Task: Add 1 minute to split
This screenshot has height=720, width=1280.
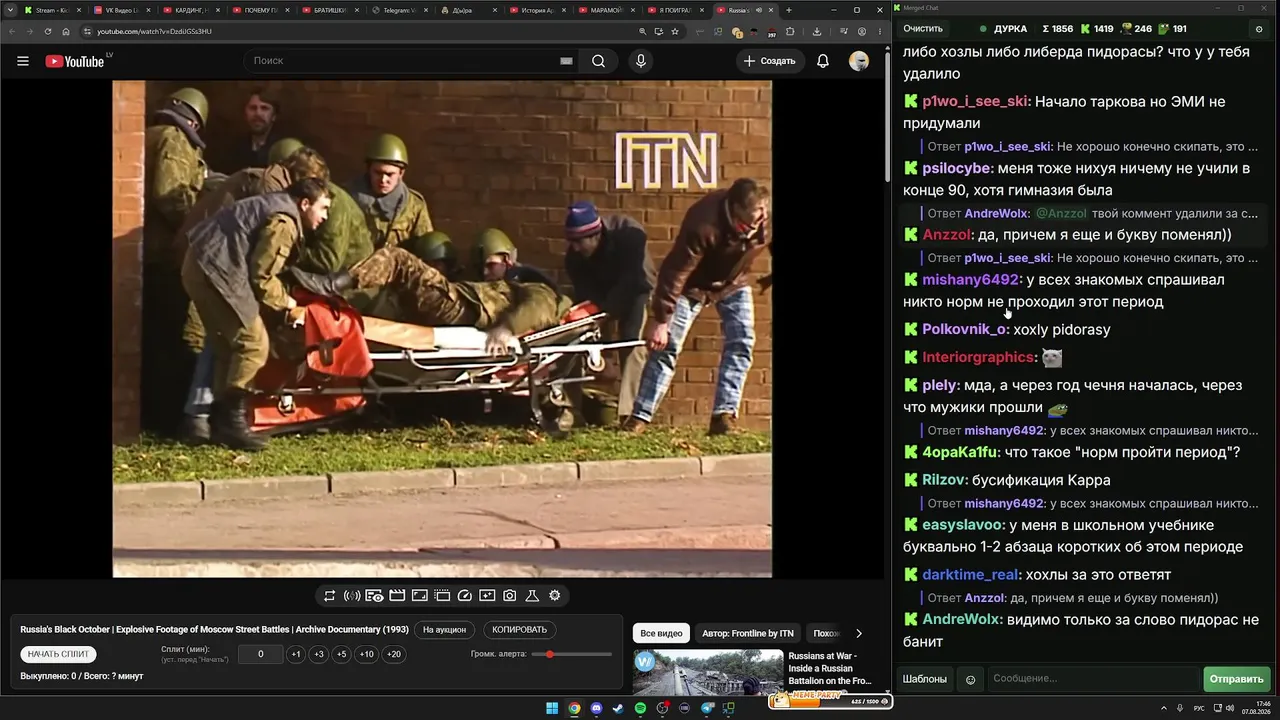Action: tap(296, 654)
